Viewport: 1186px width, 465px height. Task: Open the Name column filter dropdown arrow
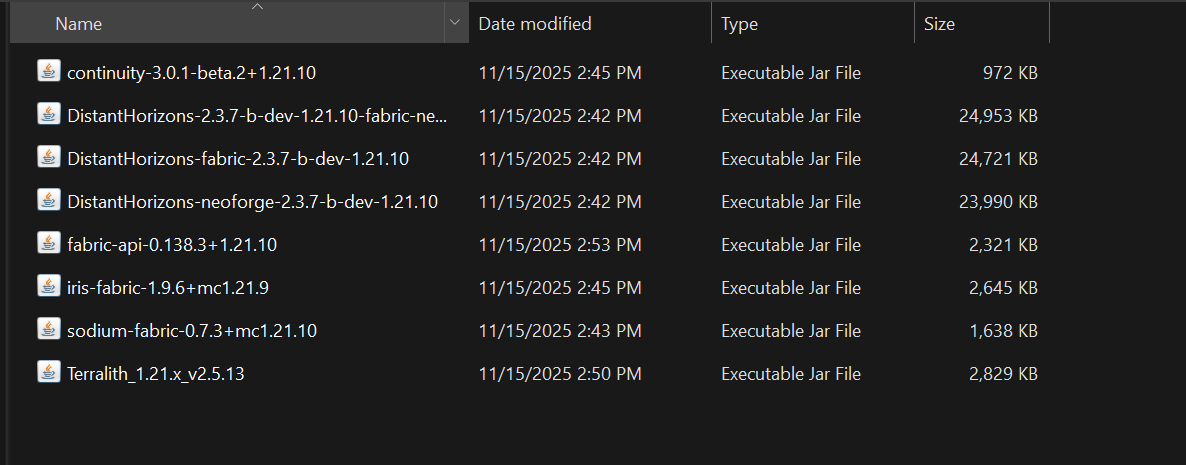click(455, 23)
